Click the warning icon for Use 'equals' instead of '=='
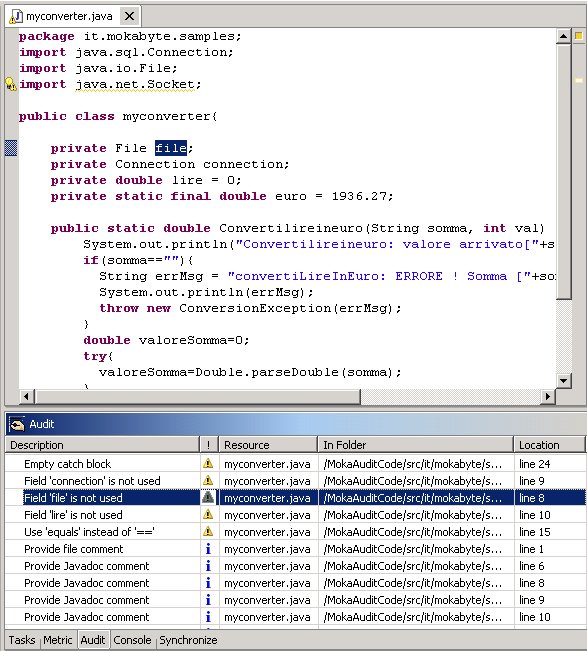 pyautogui.click(x=208, y=531)
